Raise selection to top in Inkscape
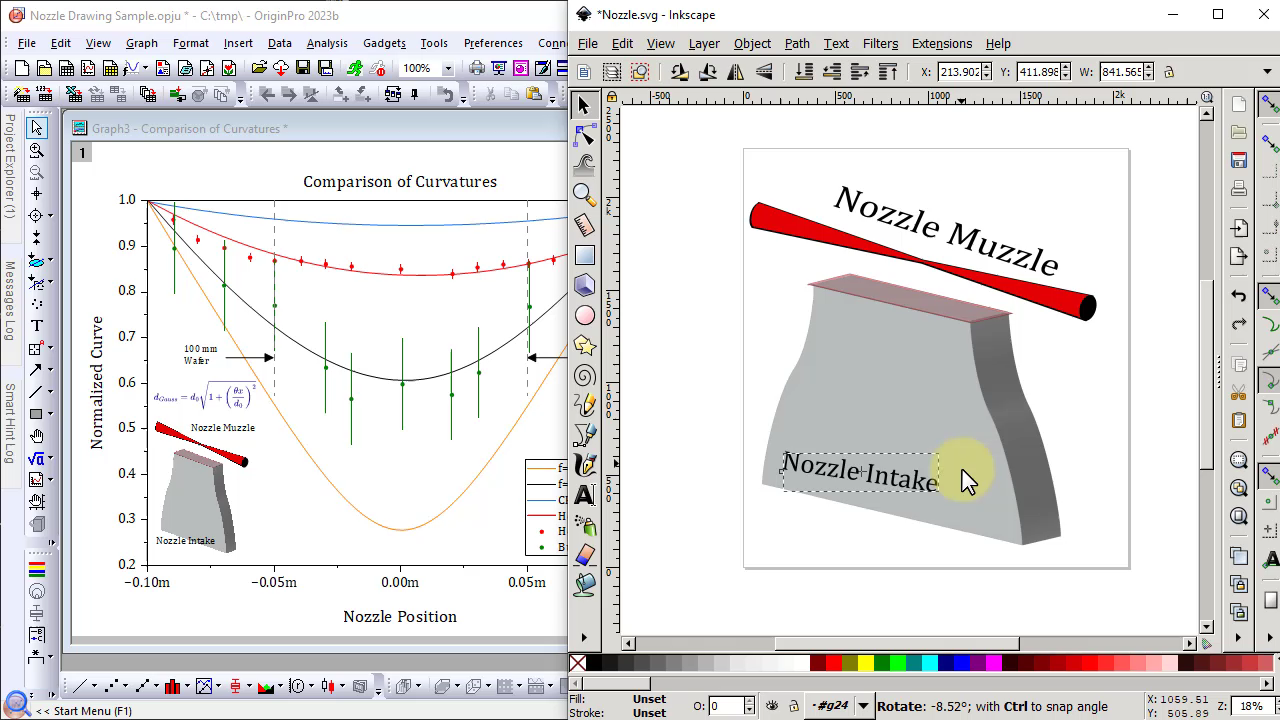 click(888, 72)
